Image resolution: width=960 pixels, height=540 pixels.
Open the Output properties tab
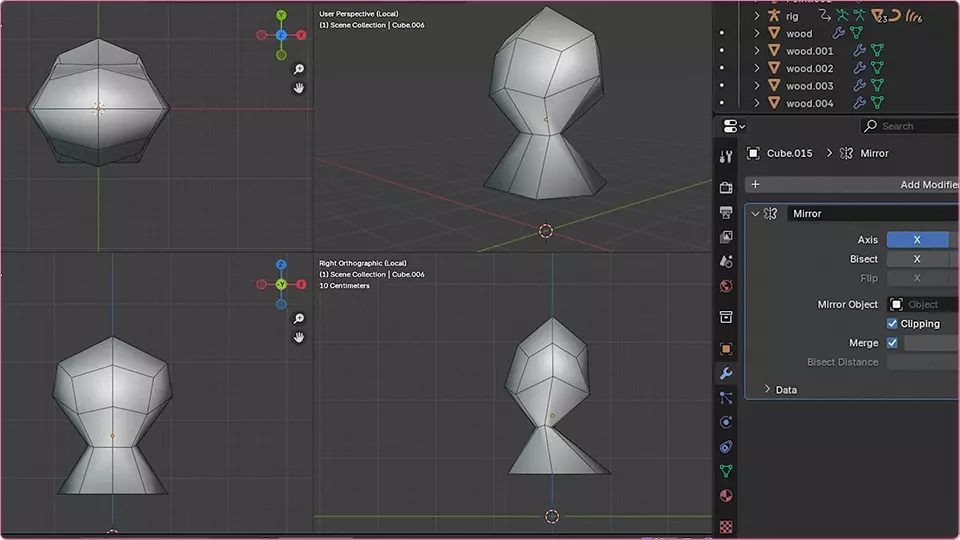point(726,212)
